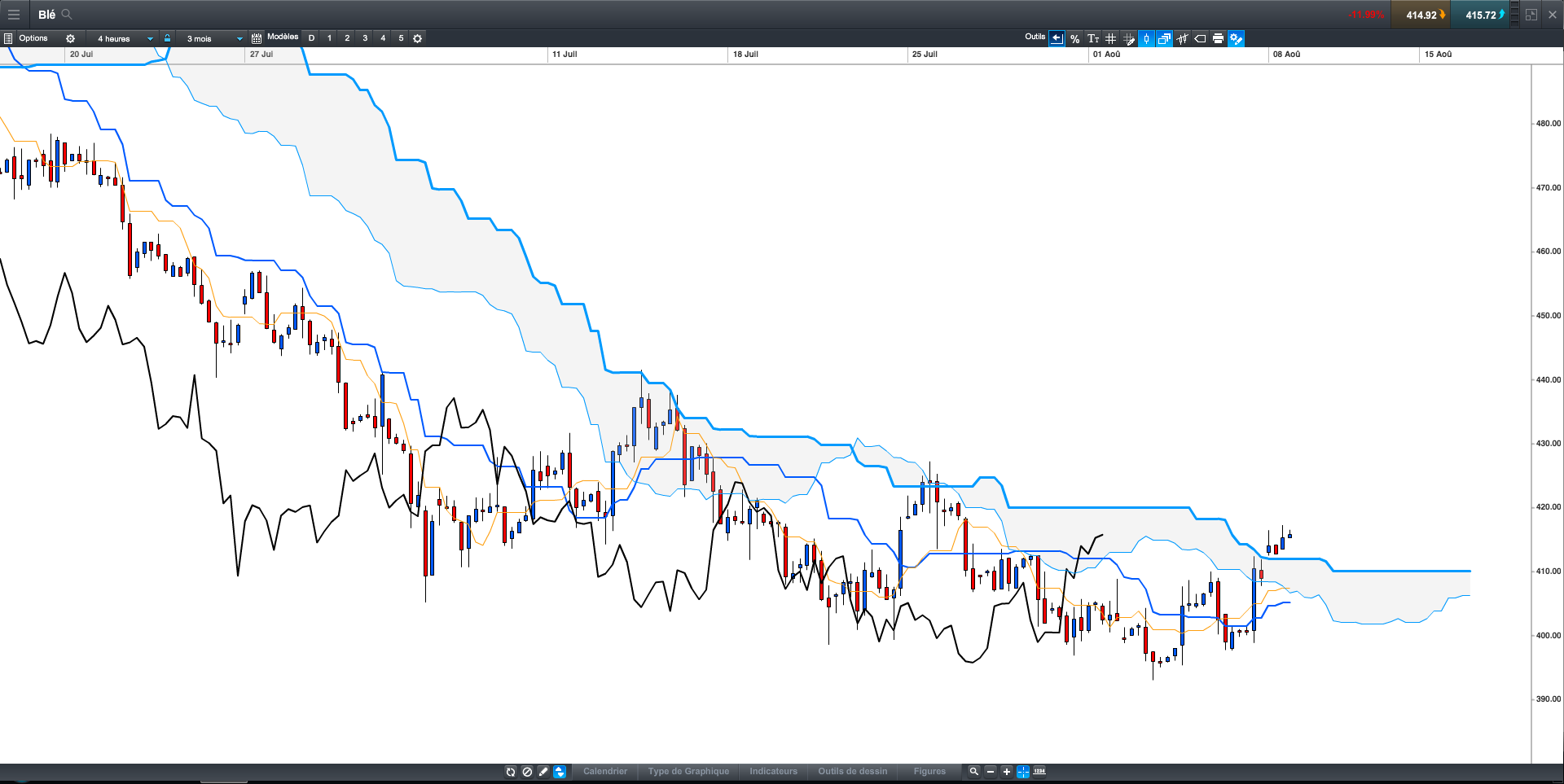Viewport: 1564px width, 784px height.
Task: Click the 01 Aoû date marker
Action: pos(1106,55)
